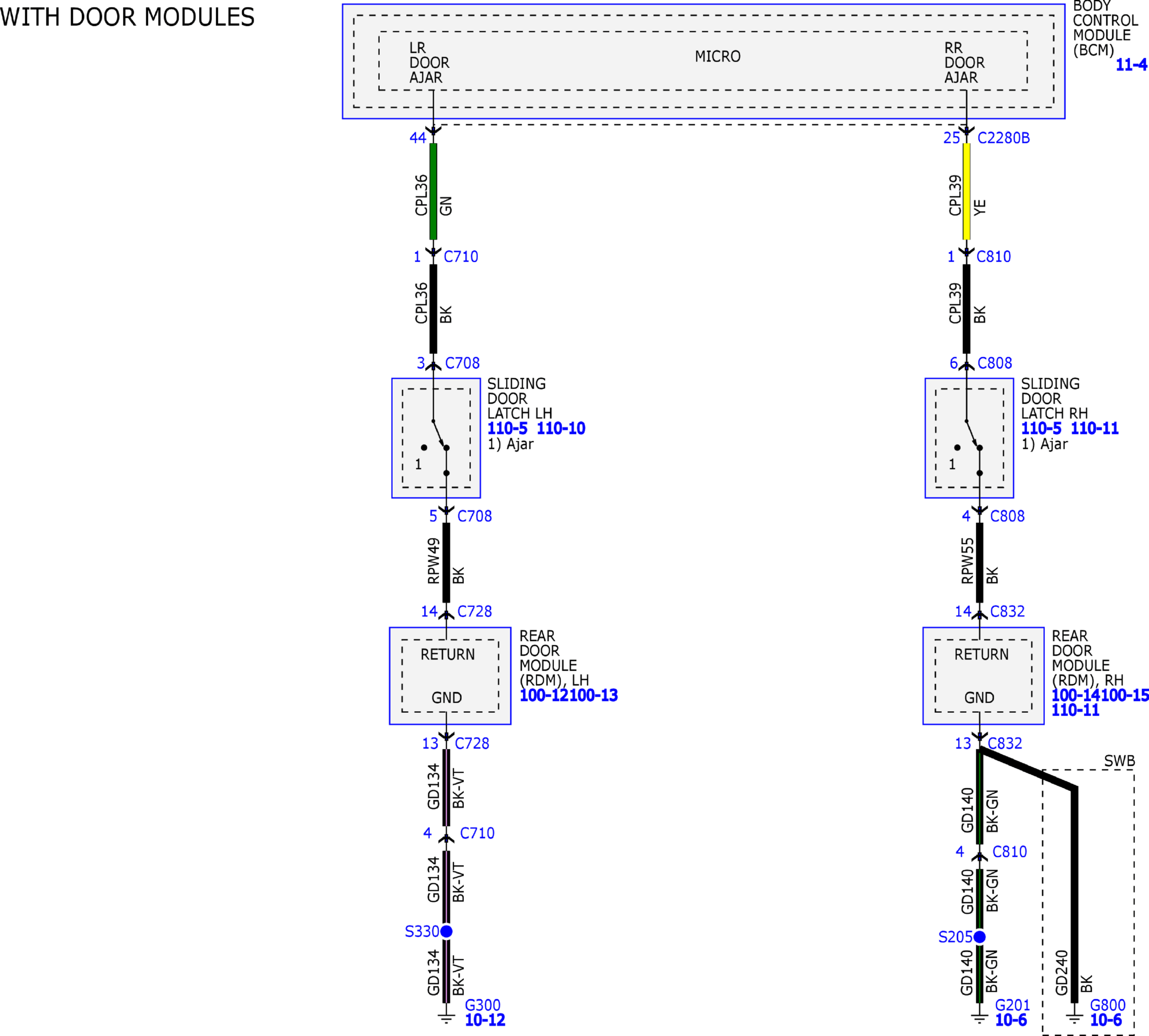Select the G201 ground label
The height and width of the screenshot is (1036, 1149).
pos(1013,1005)
